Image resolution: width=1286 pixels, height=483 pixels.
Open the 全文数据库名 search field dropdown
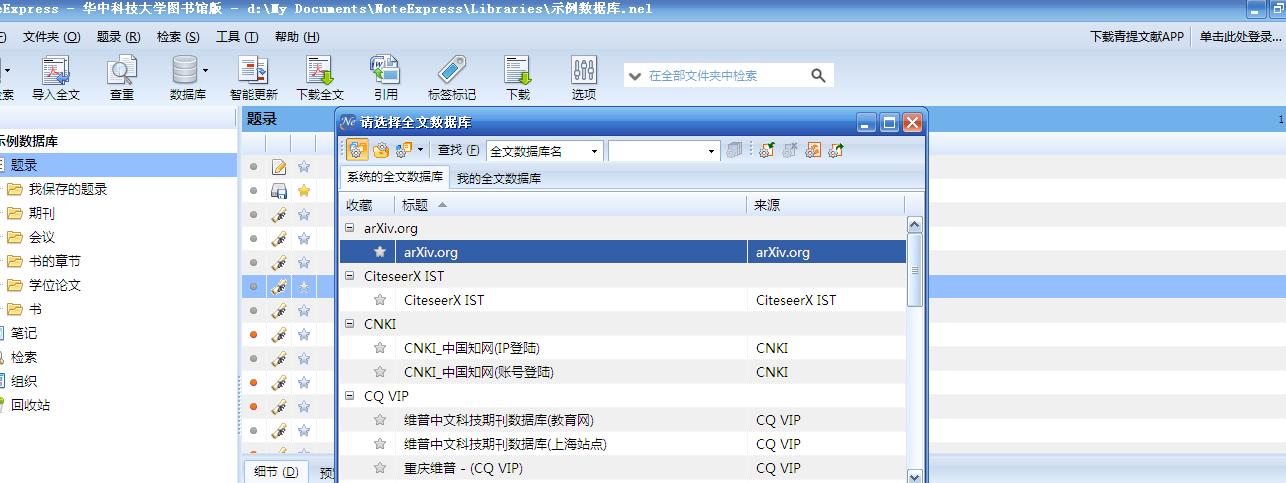pyautogui.click(x=594, y=151)
